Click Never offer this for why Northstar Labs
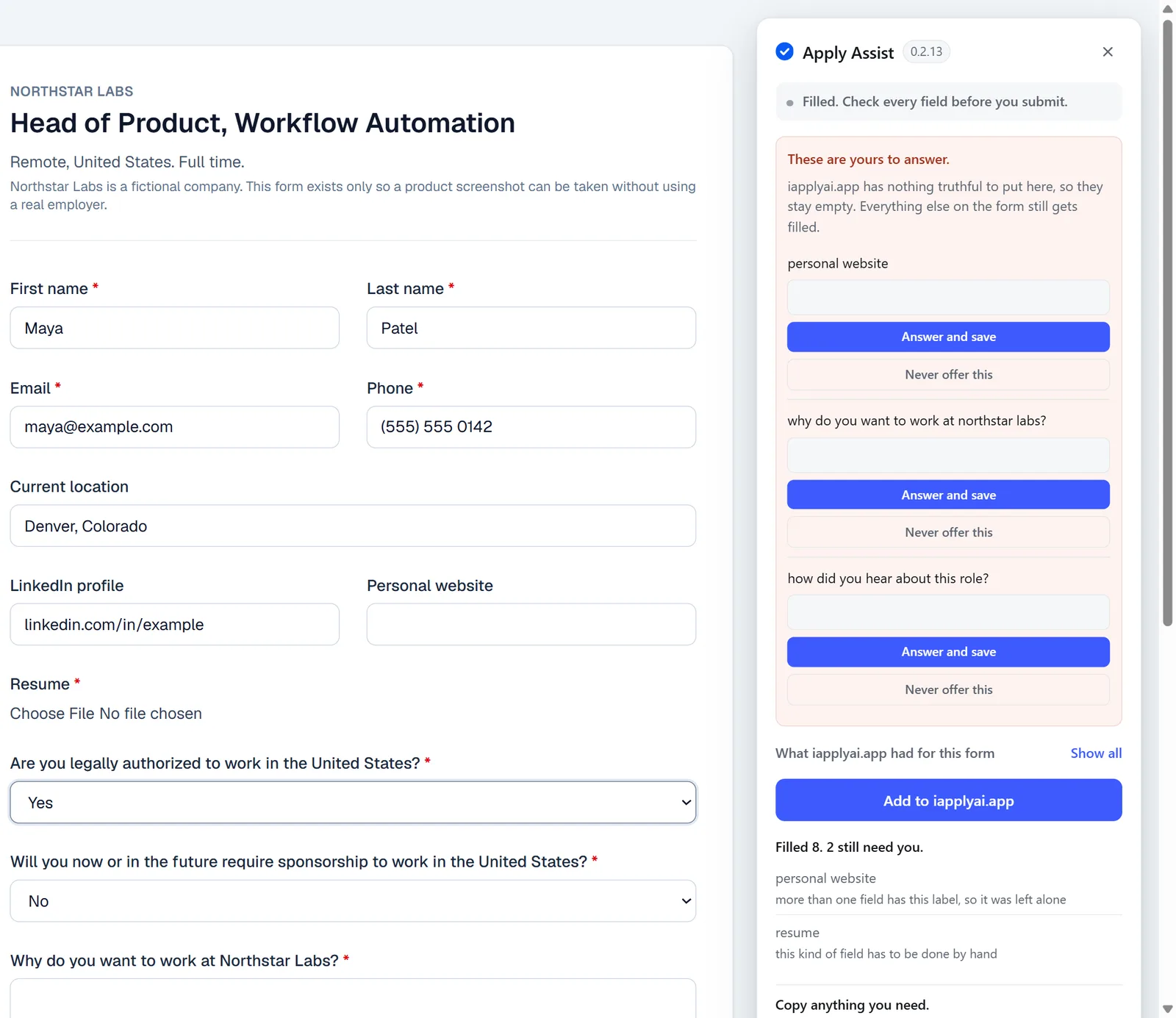 click(x=948, y=532)
